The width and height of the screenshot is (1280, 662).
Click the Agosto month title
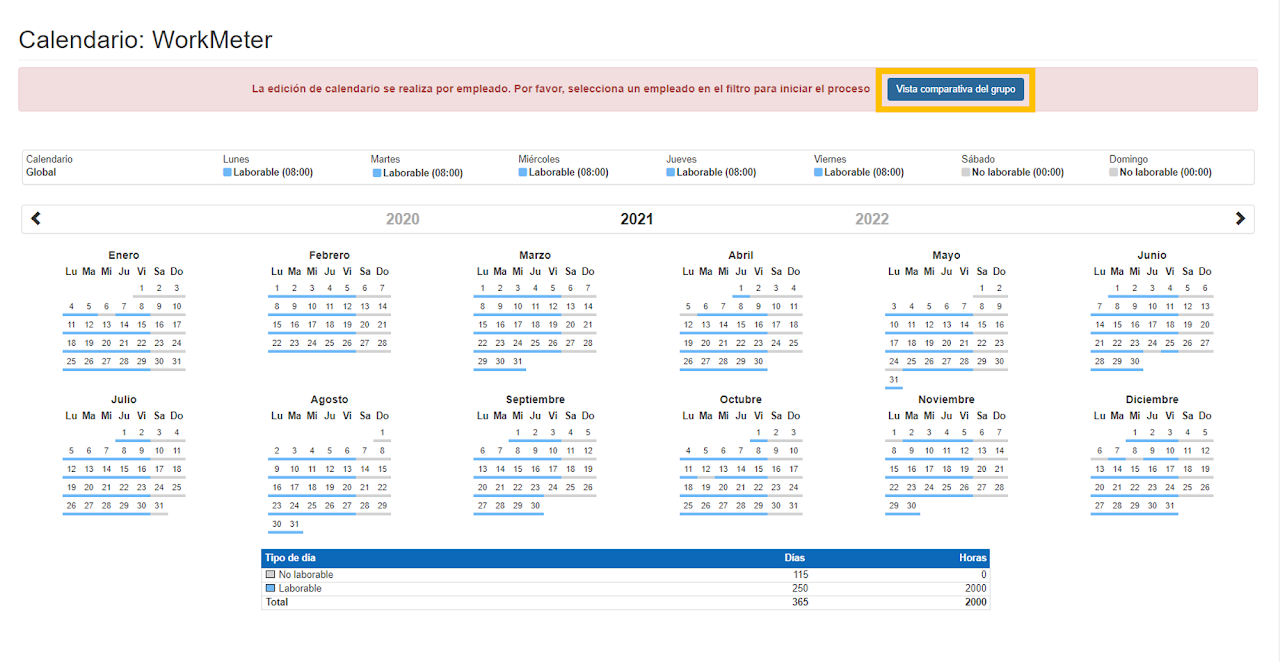tap(329, 400)
